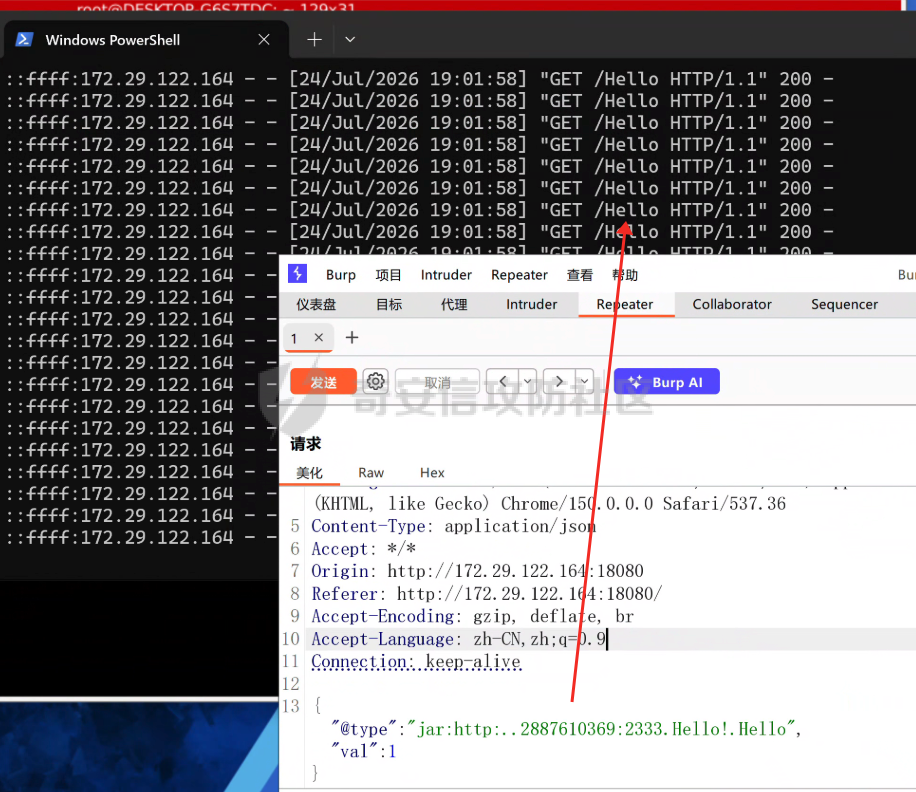Close the Windows PowerShell tab
Image resolution: width=916 pixels, height=792 pixels.
264,40
